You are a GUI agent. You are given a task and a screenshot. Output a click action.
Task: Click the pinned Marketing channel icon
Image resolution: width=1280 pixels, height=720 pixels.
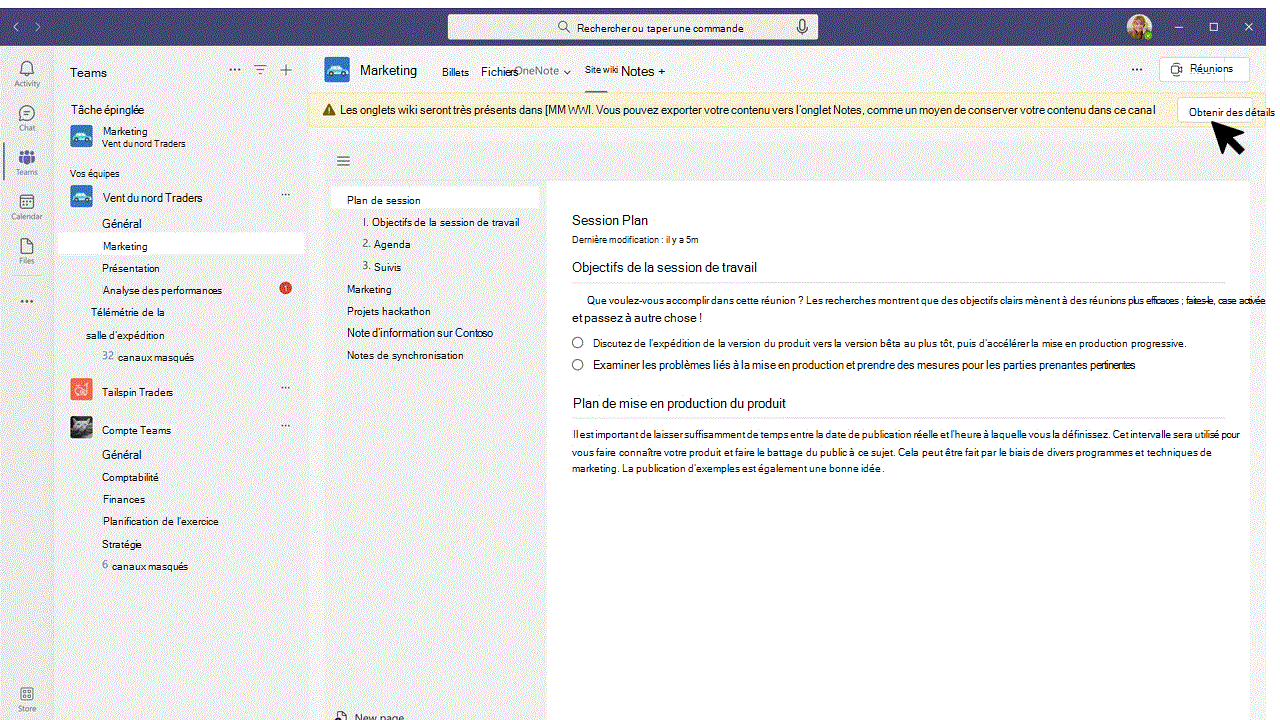pos(82,137)
